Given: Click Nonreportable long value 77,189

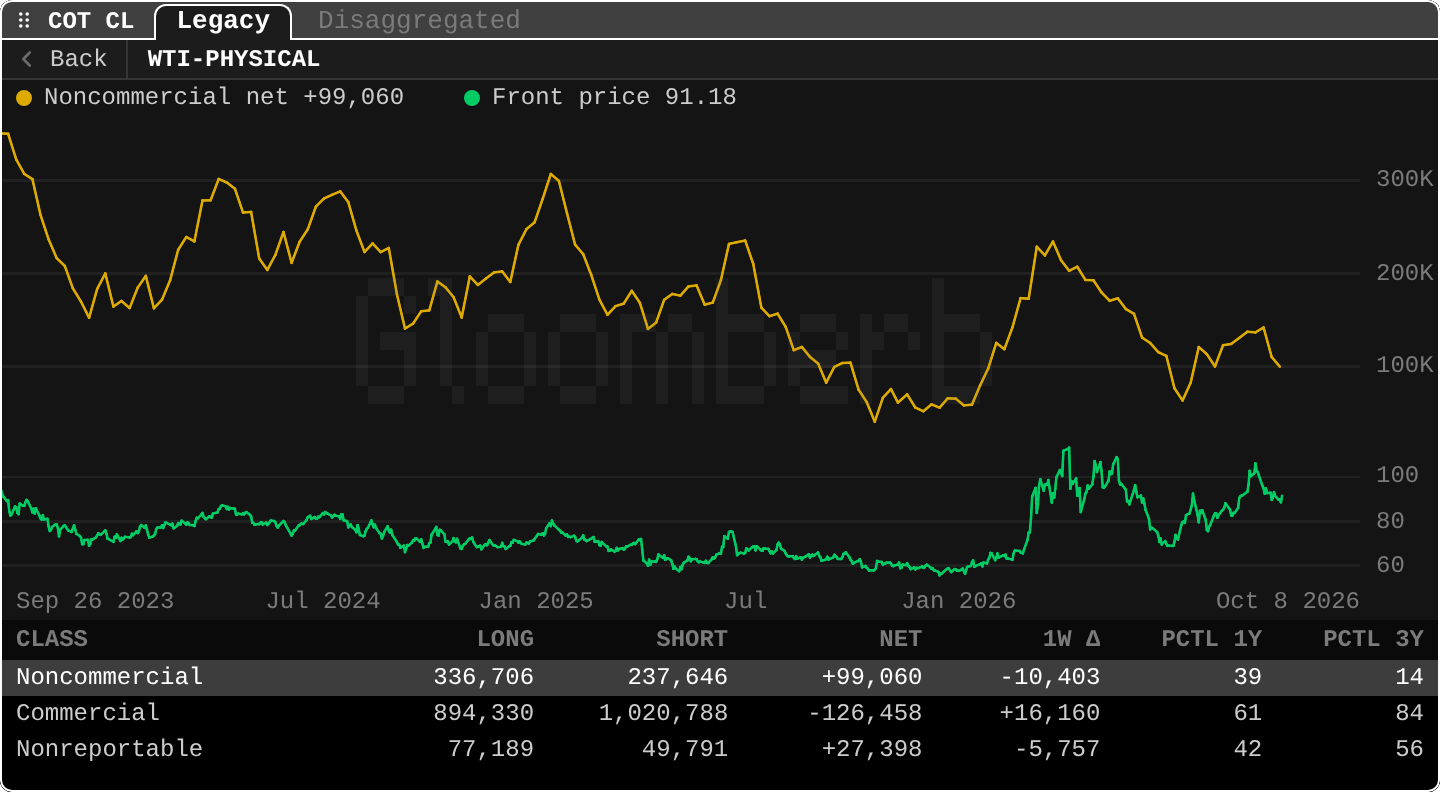Looking at the screenshot, I should pos(491,749).
